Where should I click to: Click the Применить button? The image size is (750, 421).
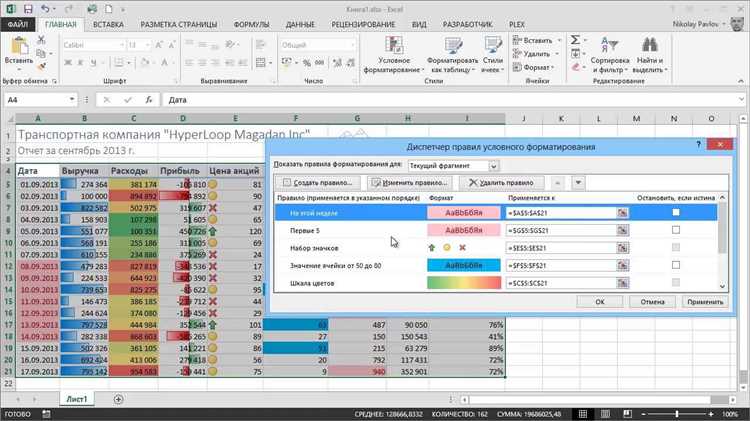[705, 302]
